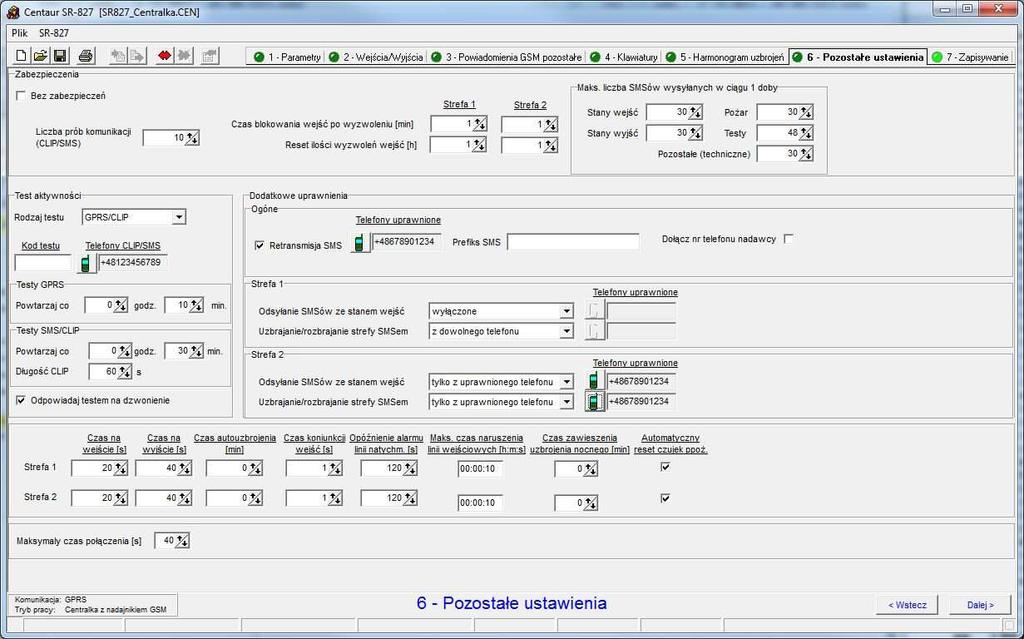Click the Retransmisja phone number +48678901234
1024x639 pixels.
click(405, 241)
